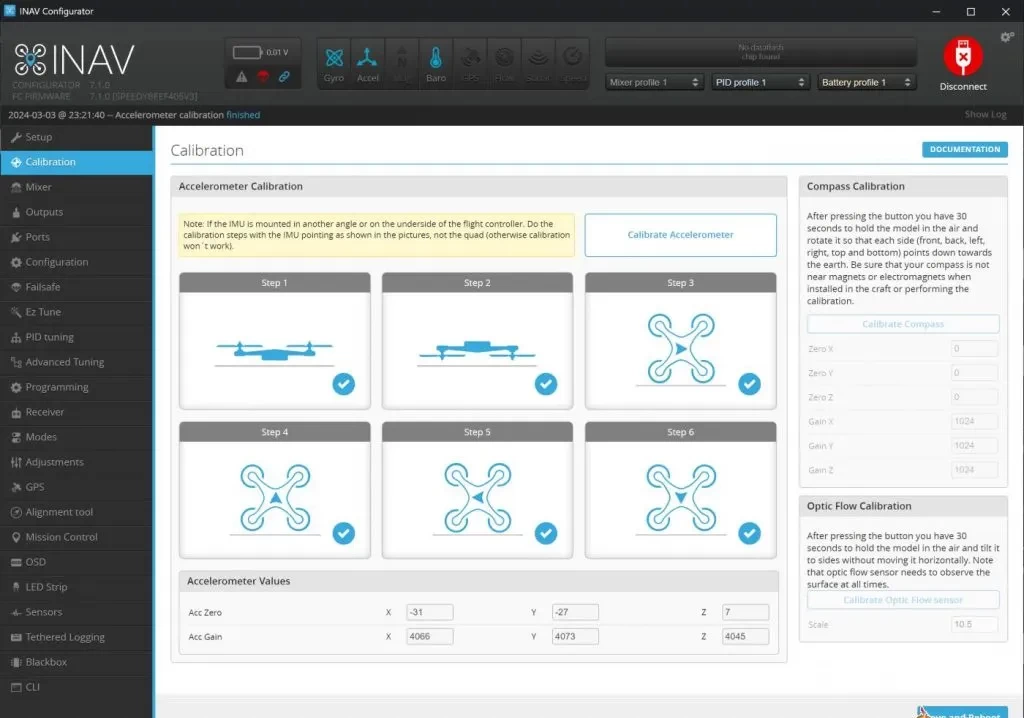This screenshot has width=1024, height=718.
Task: Switch to the Receiver tab
Action: (x=76, y=412)
